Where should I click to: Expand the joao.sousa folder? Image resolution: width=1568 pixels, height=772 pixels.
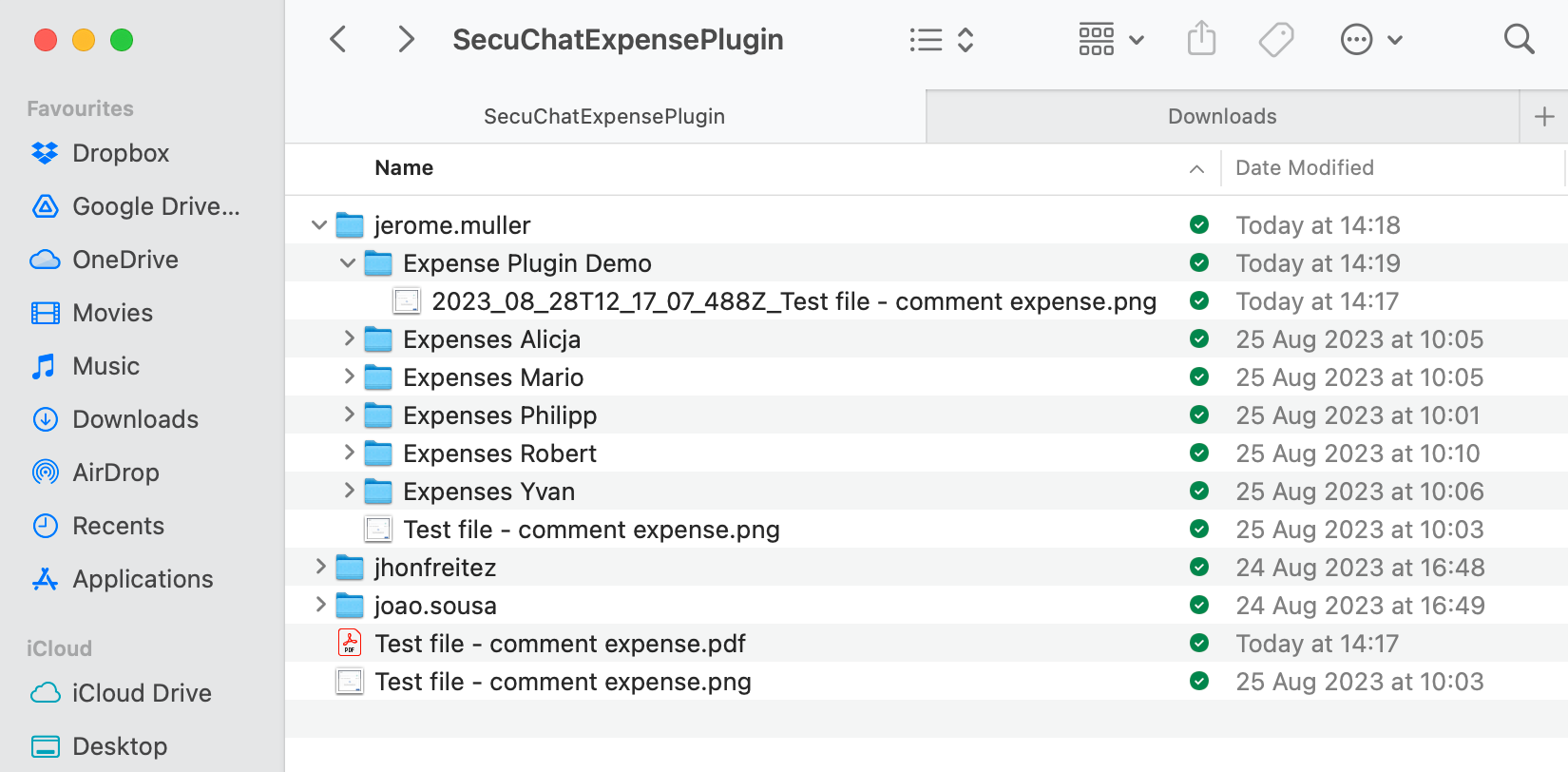pos(320,605)
